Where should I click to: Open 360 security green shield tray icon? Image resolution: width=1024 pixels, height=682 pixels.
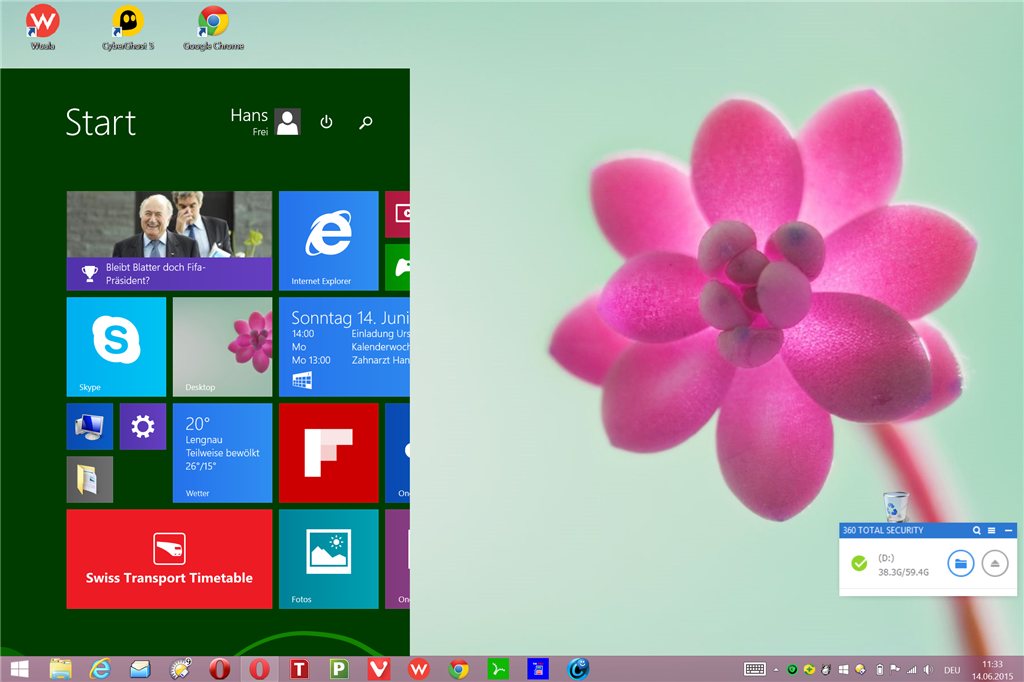coord(792,670)
